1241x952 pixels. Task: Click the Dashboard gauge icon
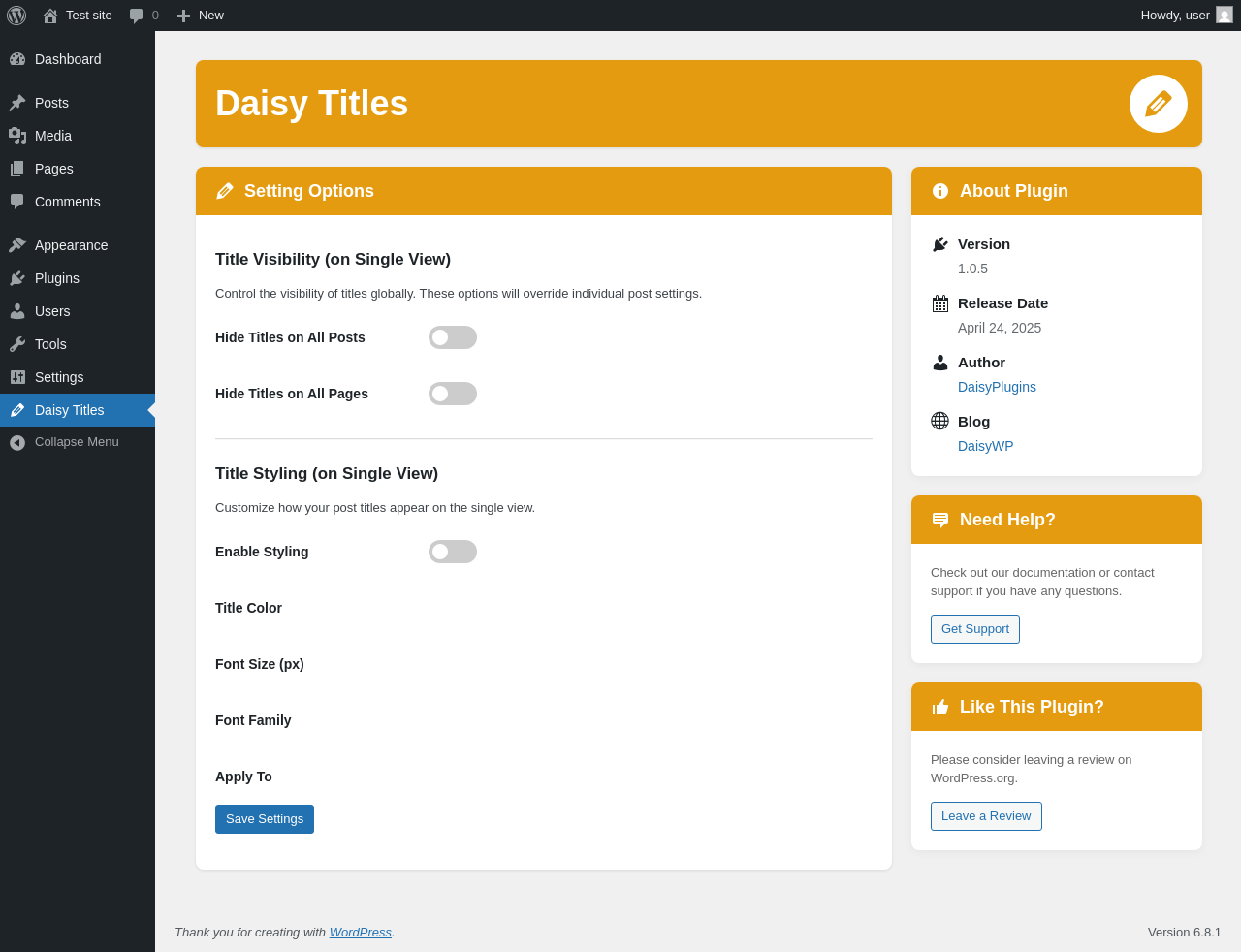tap(17, 59)
